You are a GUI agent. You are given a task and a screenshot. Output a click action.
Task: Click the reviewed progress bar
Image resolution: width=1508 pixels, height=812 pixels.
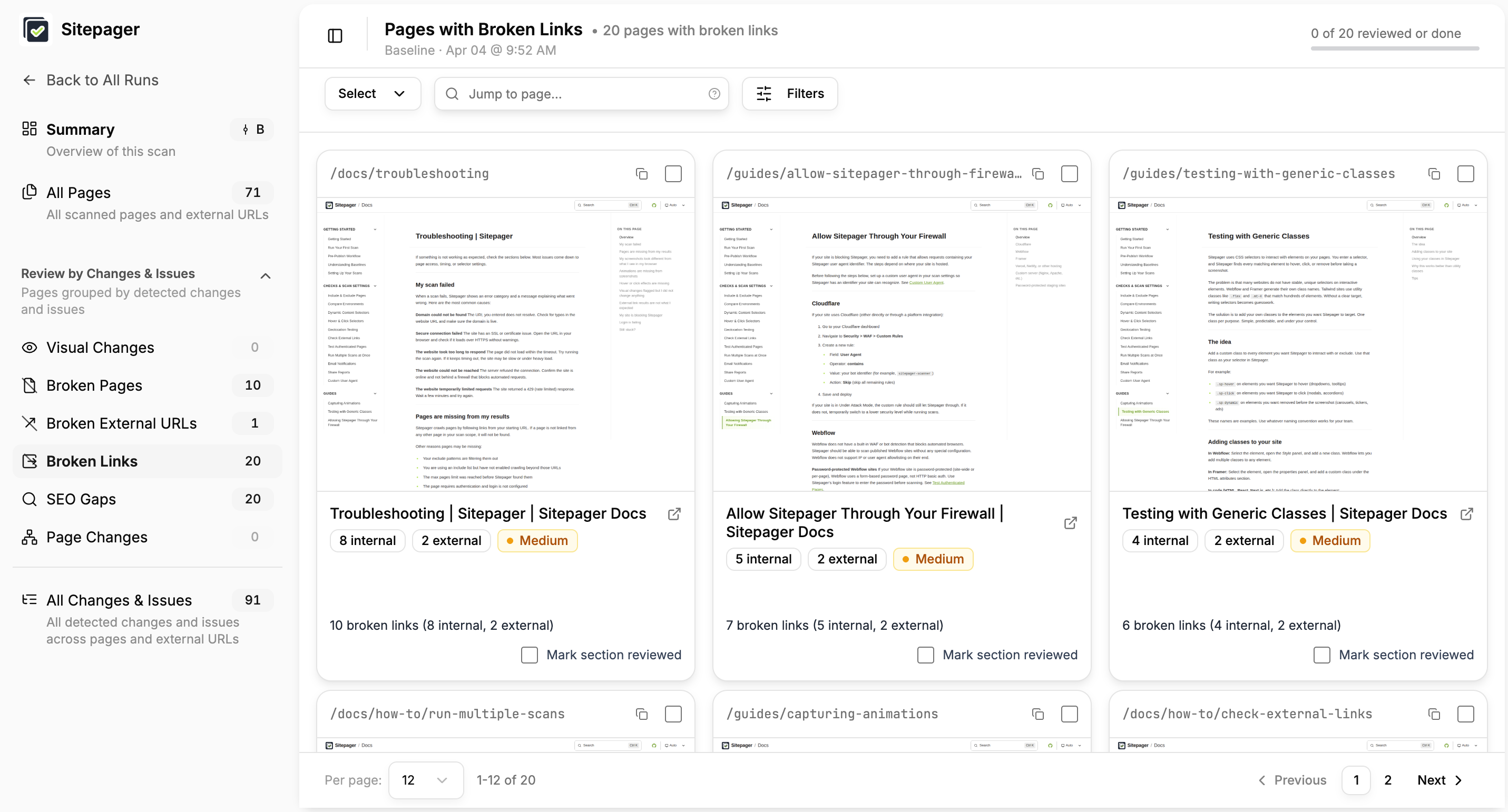pyautogui.click(x=1394, y=49)
